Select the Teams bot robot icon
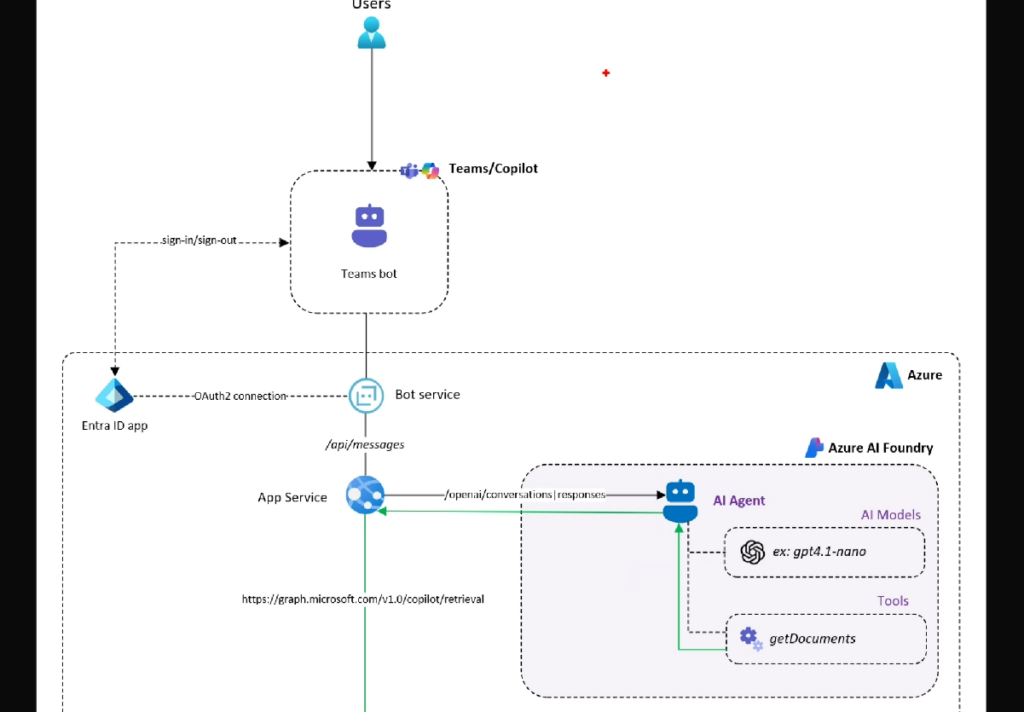Screen dimensions: 1024x712 369,226
